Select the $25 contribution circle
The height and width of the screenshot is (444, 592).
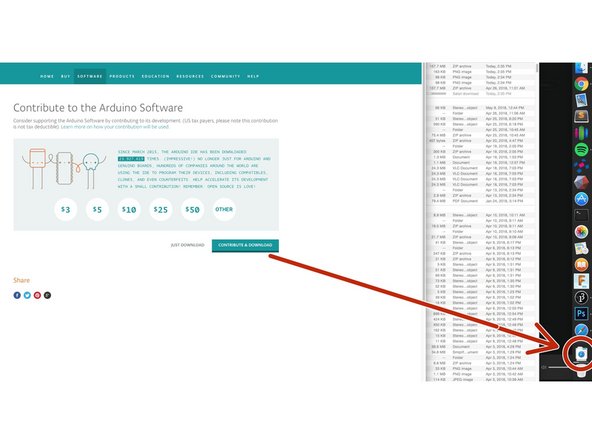161,209
